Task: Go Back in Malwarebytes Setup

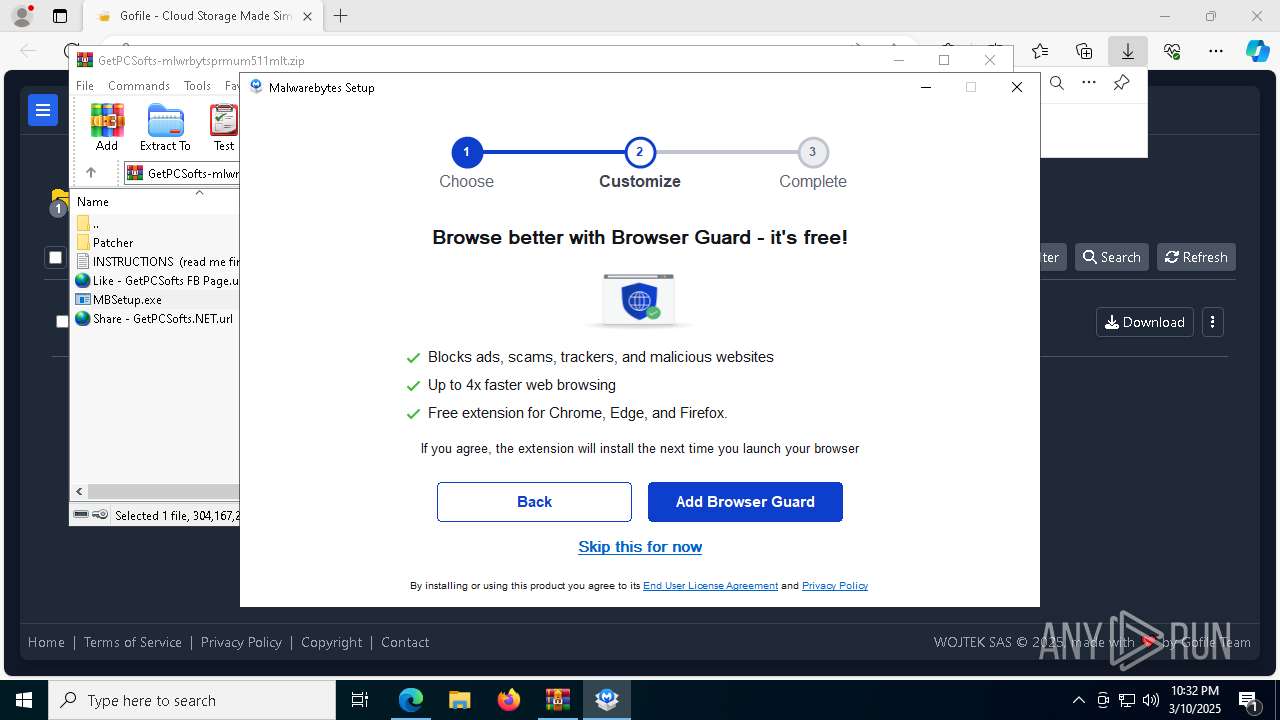Action: click(534, 502)
